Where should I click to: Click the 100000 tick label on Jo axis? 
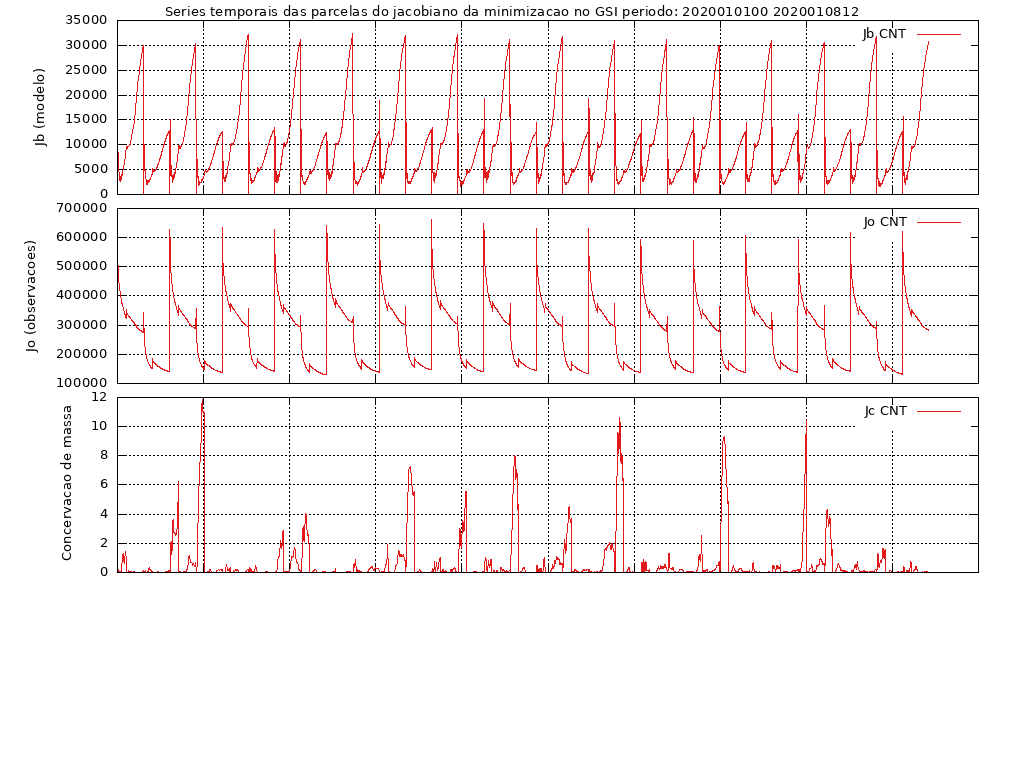pyautogui.click(x=81, y=383)
